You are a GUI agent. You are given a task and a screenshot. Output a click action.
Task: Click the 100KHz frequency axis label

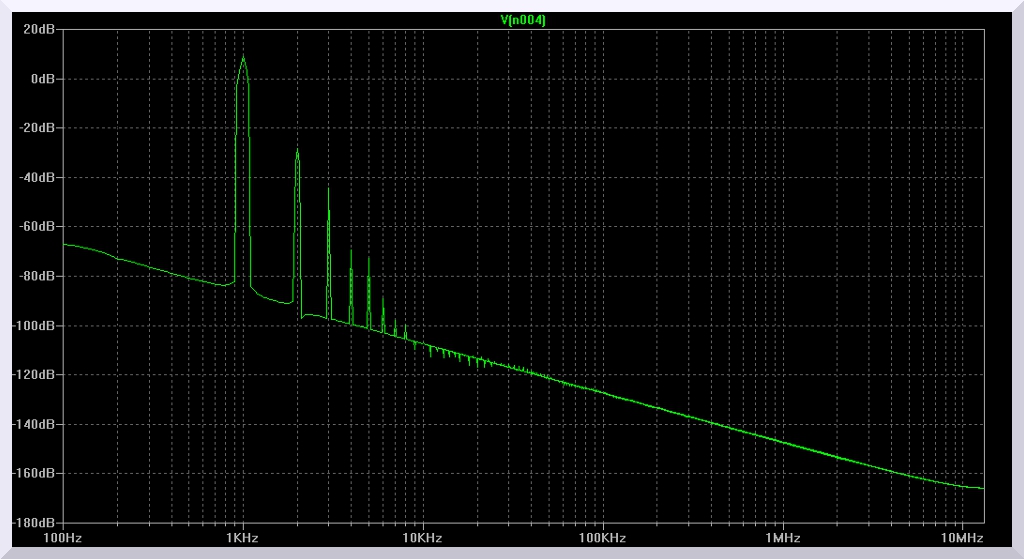602,538
